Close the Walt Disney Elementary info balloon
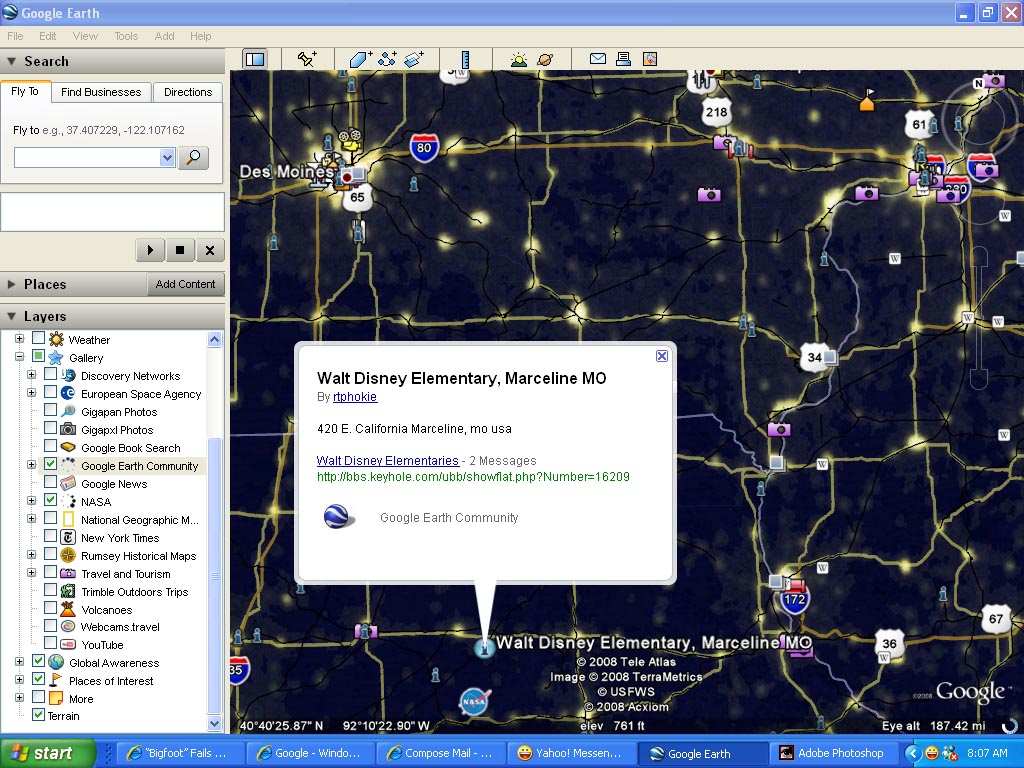Viewport: 1024px width, 768px height. [662, 356]
